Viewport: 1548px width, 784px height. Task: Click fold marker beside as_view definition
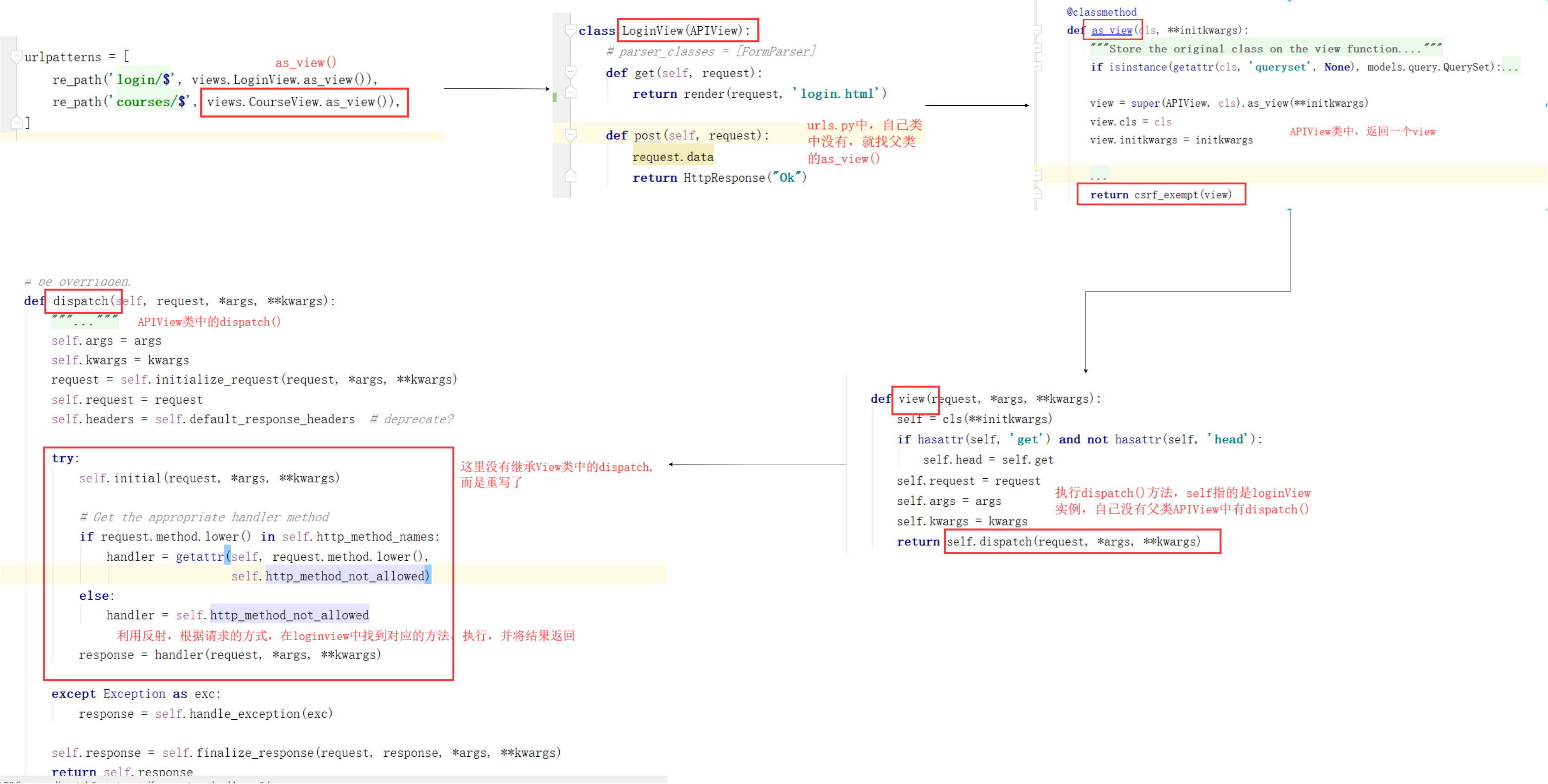tap(1038, 30)
